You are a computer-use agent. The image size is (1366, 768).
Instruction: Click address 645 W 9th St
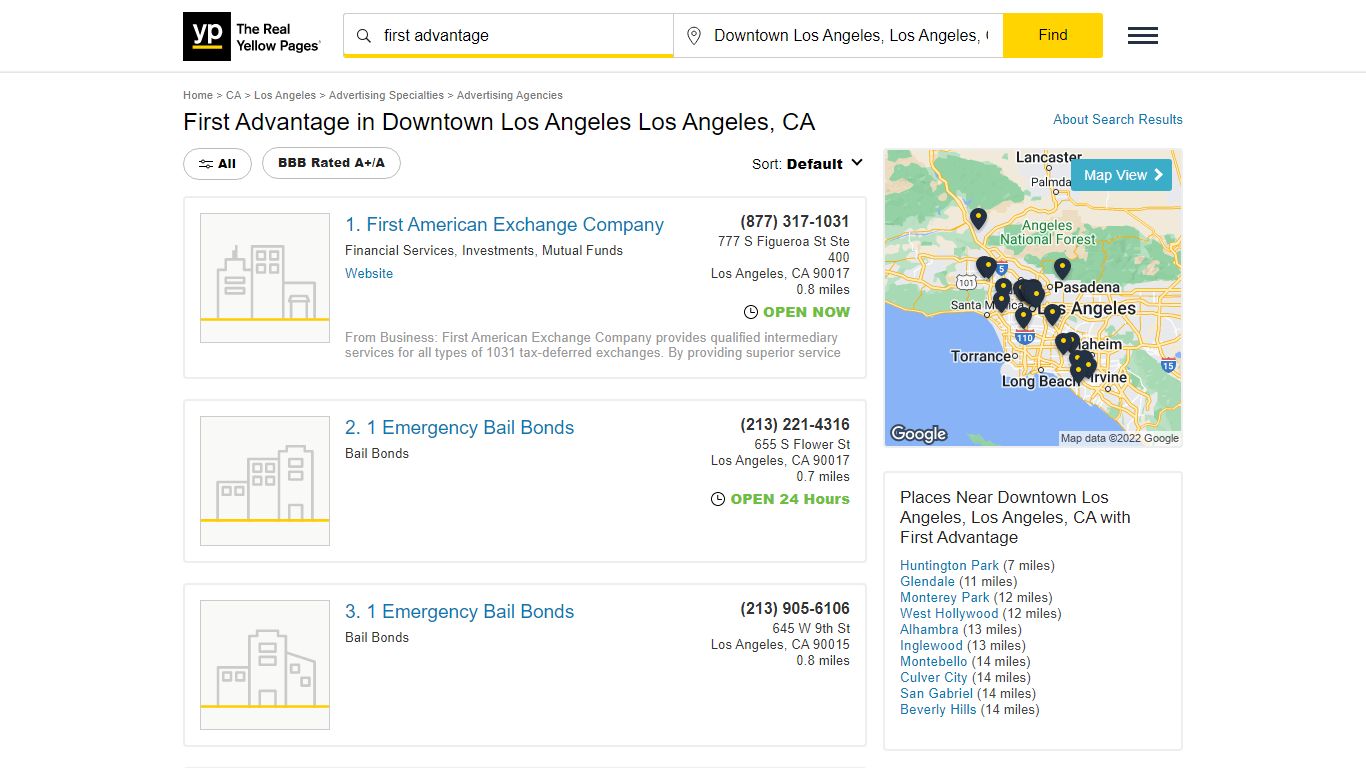click(x=811, y=628)
